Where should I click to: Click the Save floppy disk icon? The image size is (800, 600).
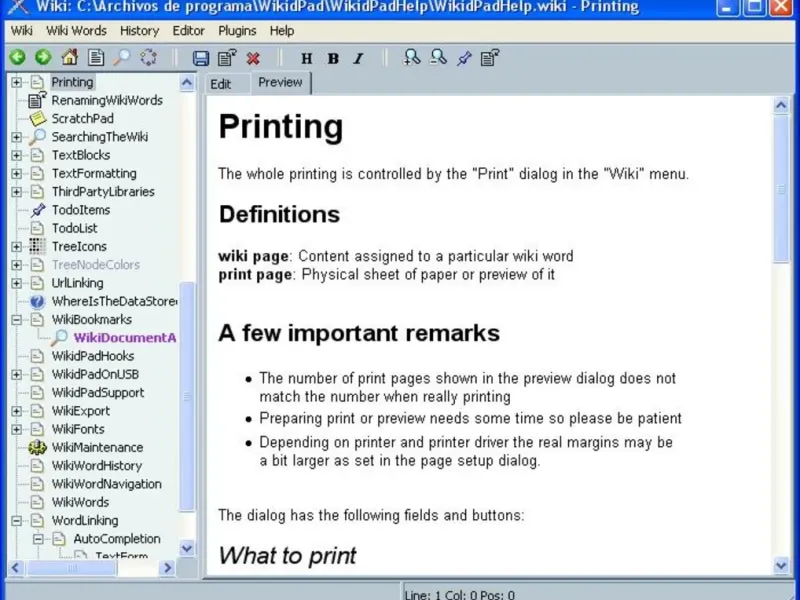[x=201, y=58]
